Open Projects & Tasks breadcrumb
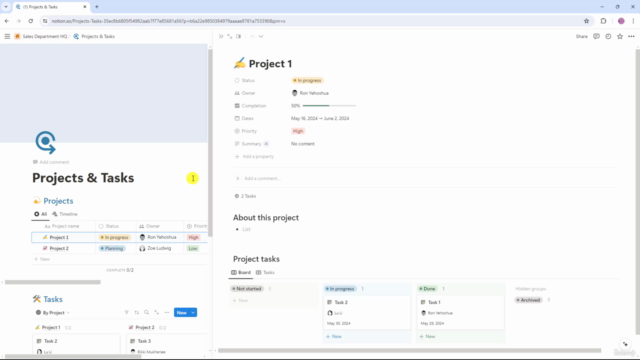This screenshot has width=640, height=360. click(94, 36)
